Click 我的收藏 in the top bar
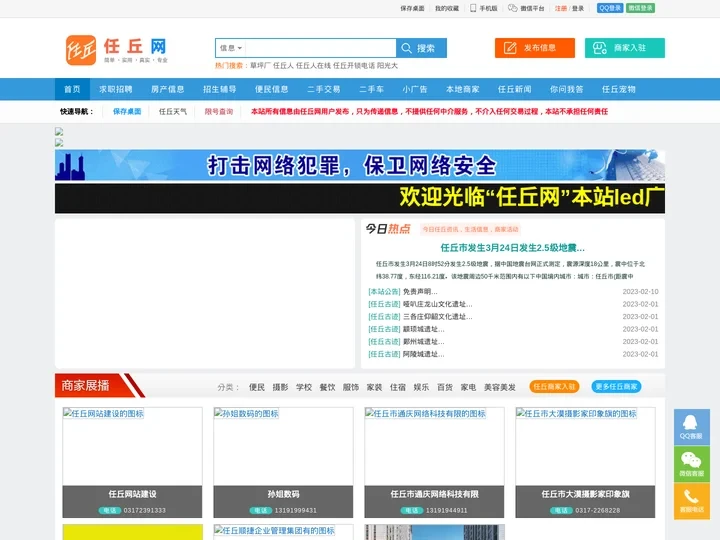 click(x=447, y=8)
